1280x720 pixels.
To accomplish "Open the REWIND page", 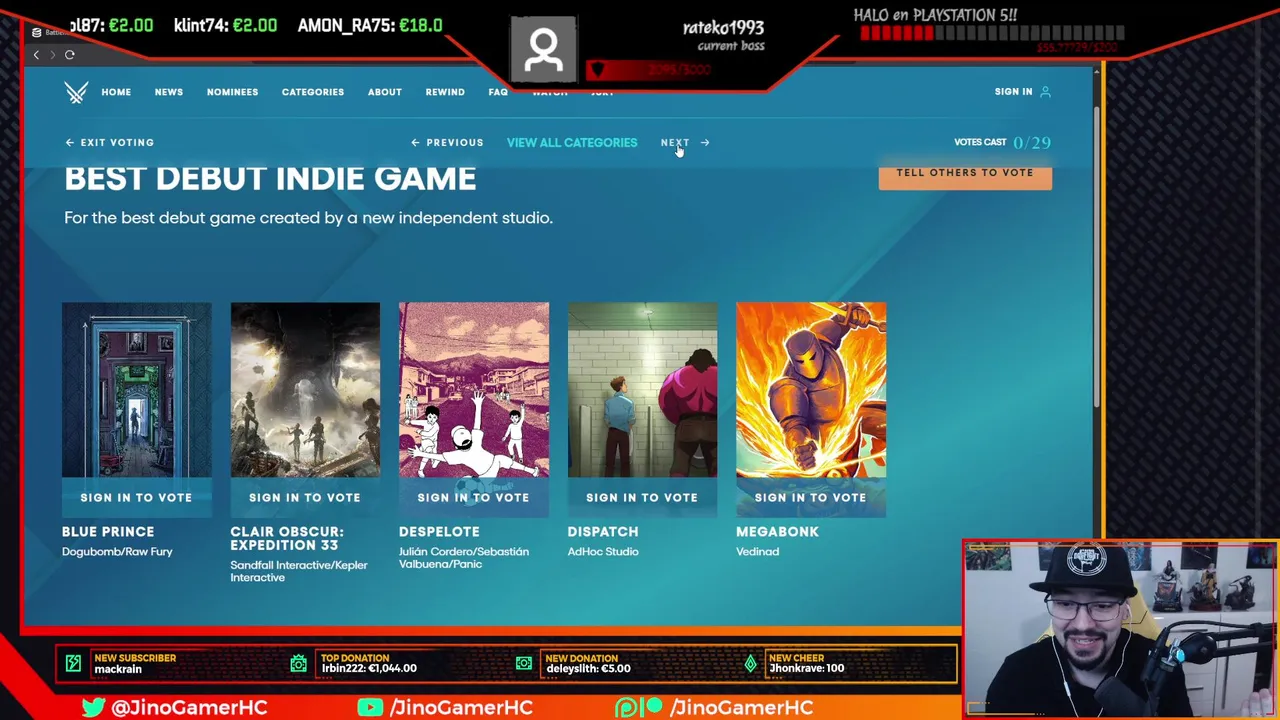I will point(445,92).
